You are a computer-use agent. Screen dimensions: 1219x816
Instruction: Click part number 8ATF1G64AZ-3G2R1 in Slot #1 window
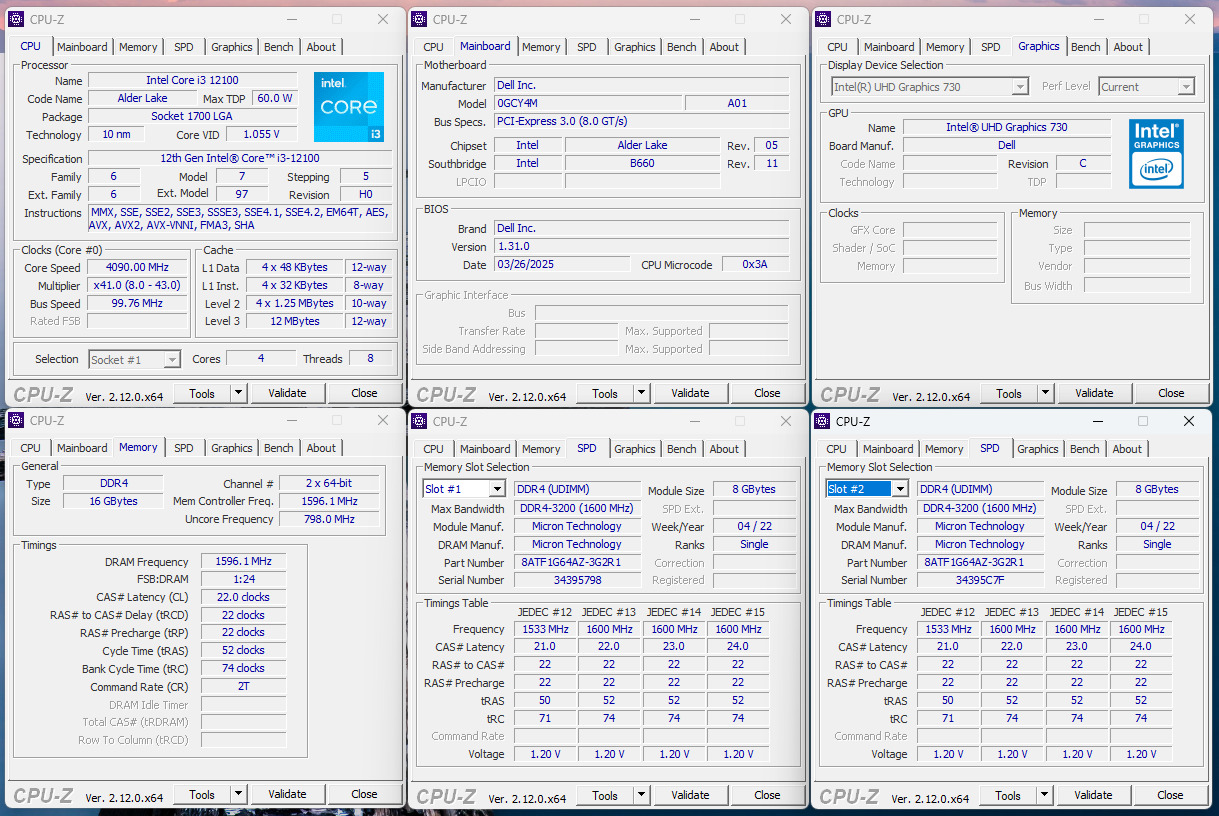(x=577, y=562)
